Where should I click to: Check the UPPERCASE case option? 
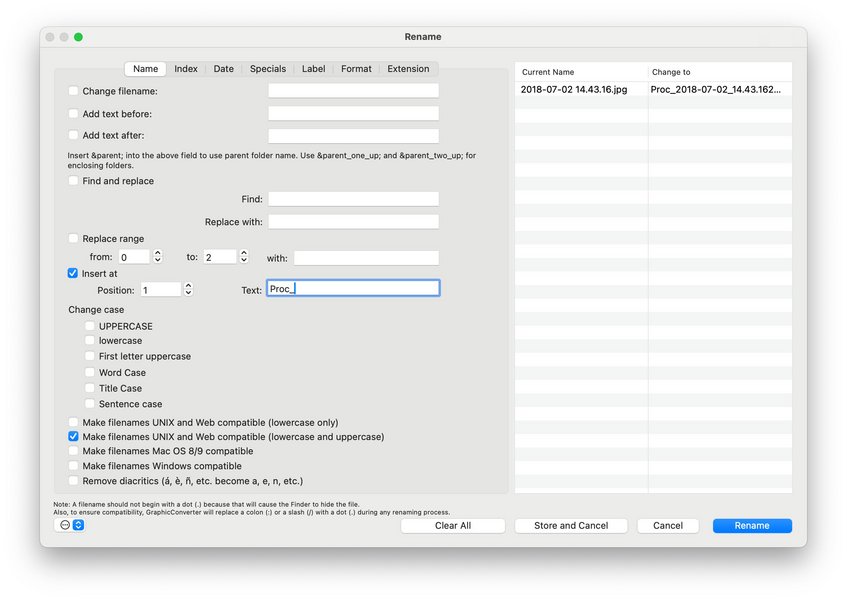point(89,325)
